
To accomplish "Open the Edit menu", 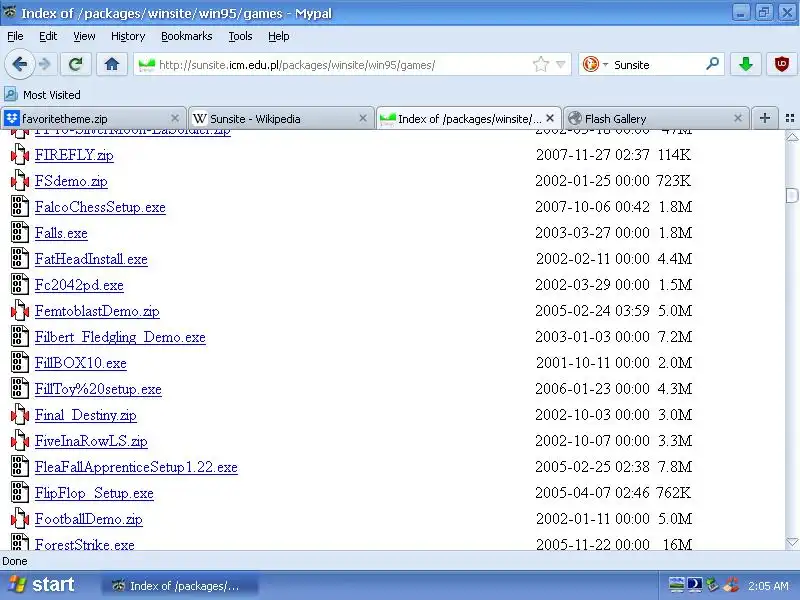I will tap(48, 36).
